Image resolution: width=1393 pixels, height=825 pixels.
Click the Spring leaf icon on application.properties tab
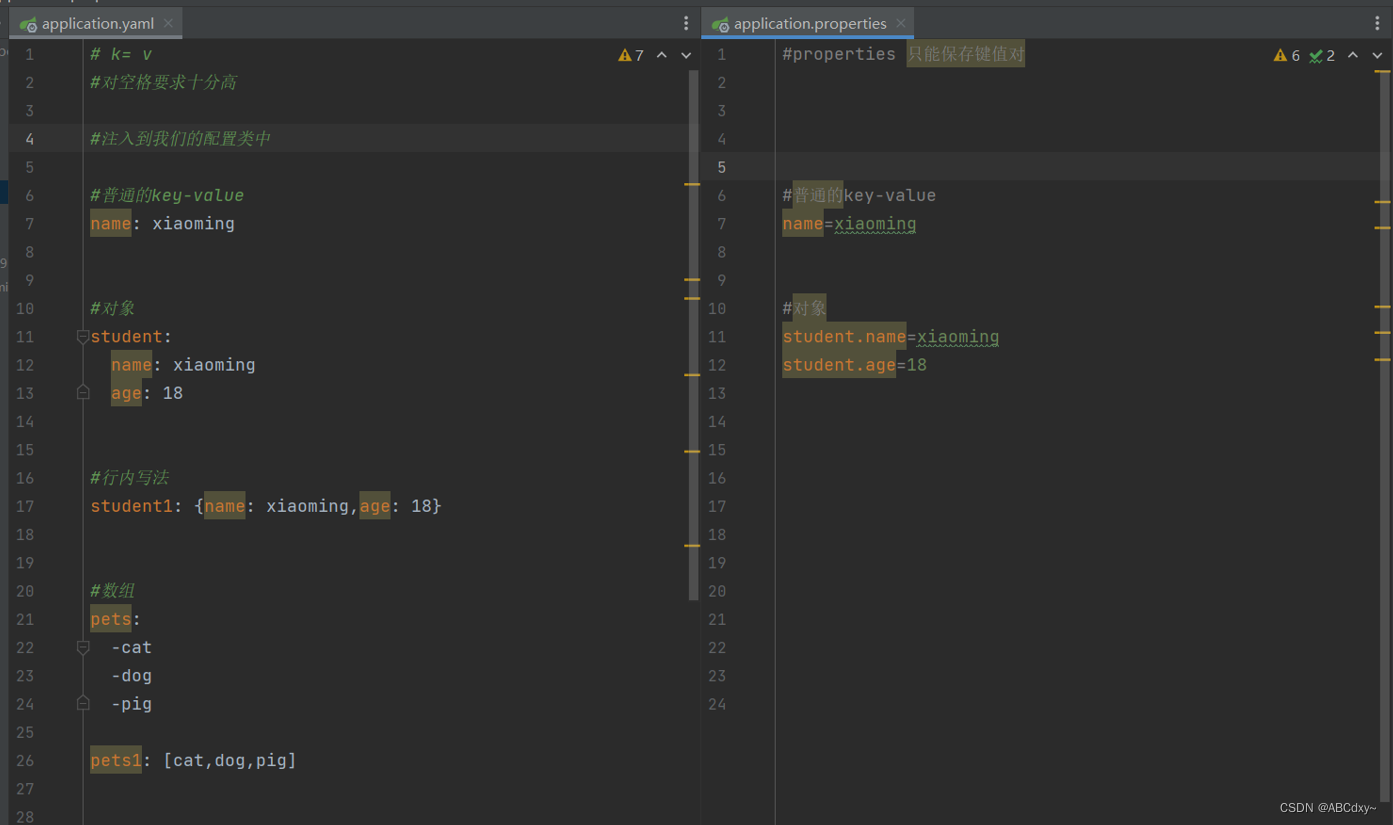coord(718,22)
